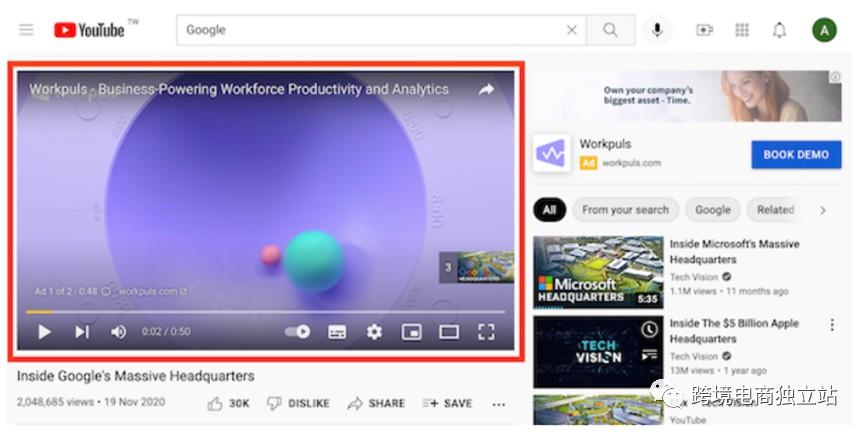Screen dimensions: 865x433
Task: Click the Workpuls banner ad image
Action: point(688,95)
